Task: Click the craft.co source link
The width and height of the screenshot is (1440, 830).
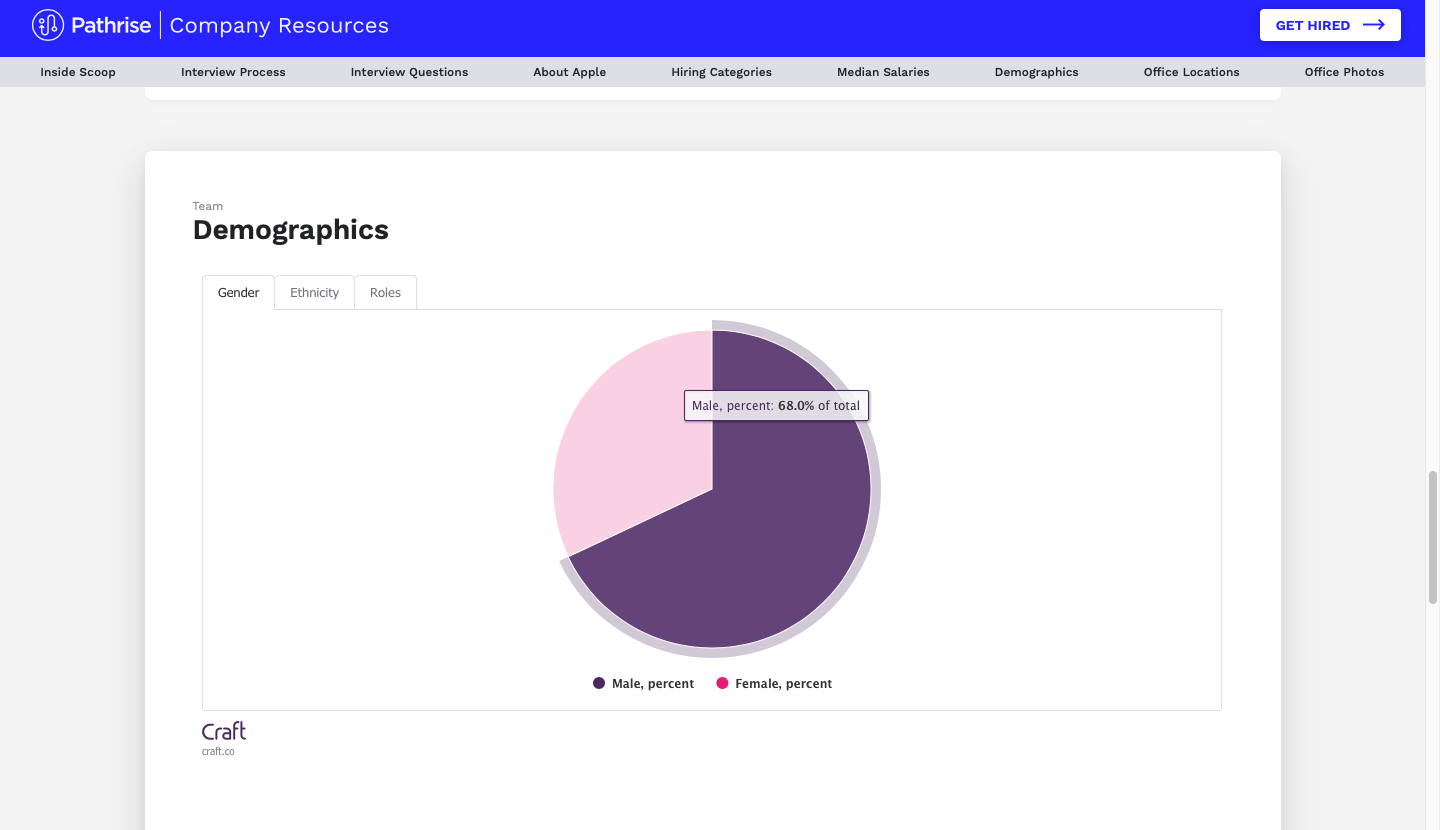Action: pyautogui.click(x=218, y=752)
